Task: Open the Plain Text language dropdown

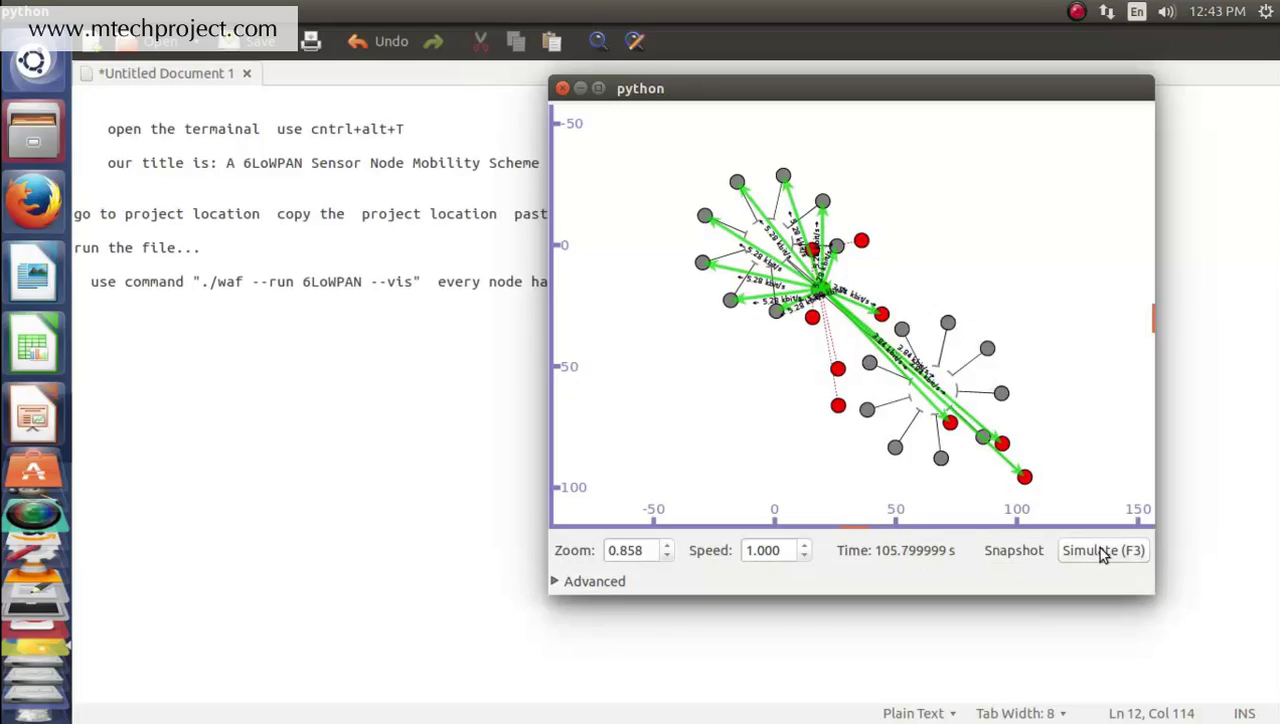Action: coord(919,713)
